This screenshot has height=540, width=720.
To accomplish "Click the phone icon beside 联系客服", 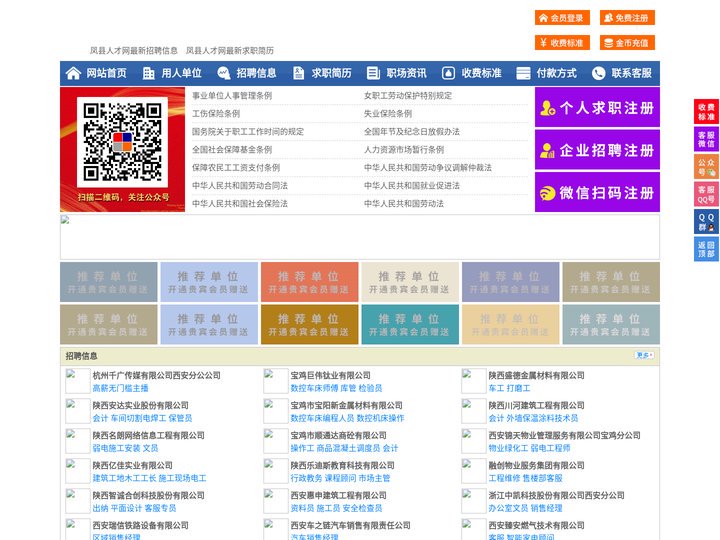I will pyautogui.click(x=598, y=73).
